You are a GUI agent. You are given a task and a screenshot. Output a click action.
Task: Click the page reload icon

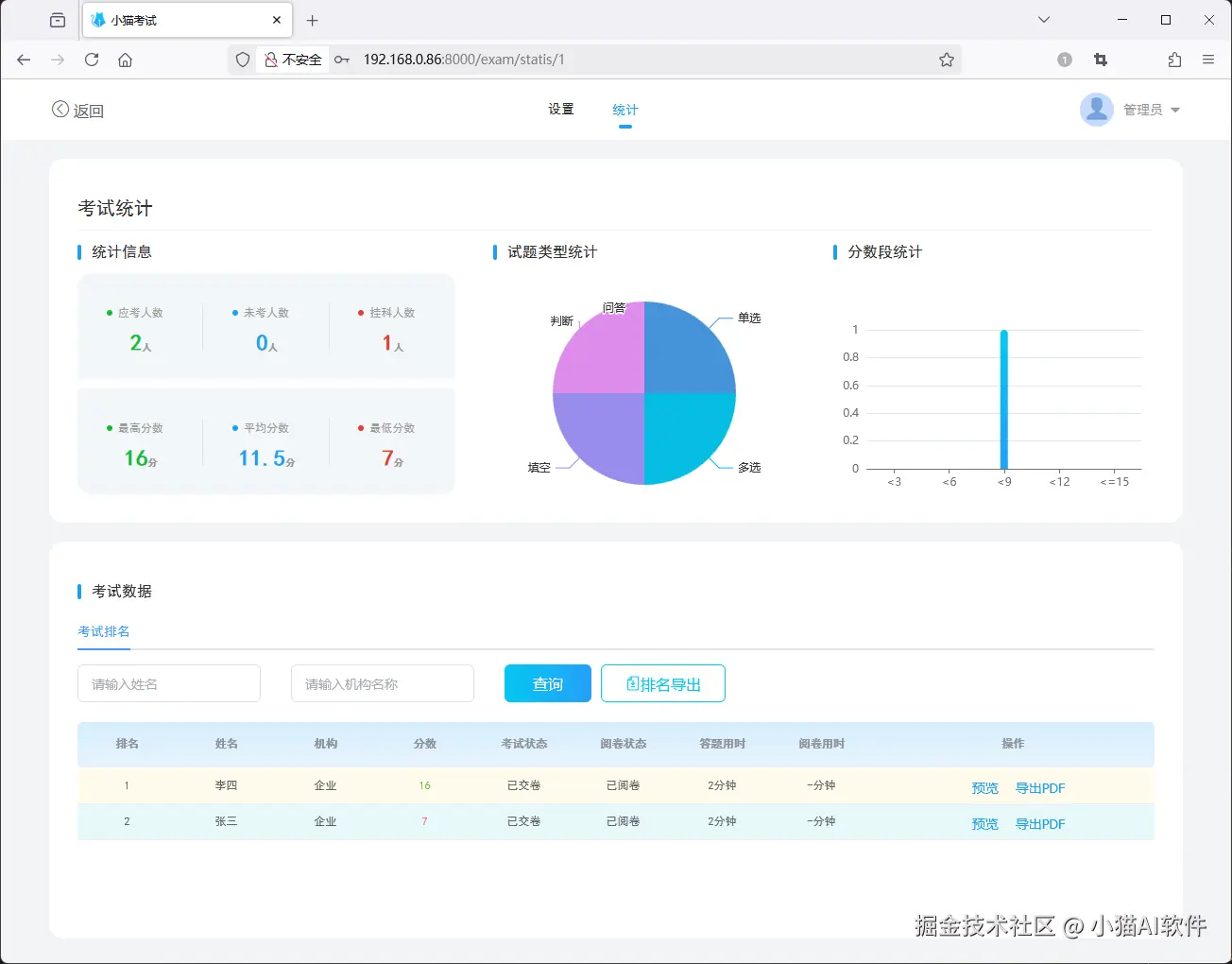click(91, 60)
